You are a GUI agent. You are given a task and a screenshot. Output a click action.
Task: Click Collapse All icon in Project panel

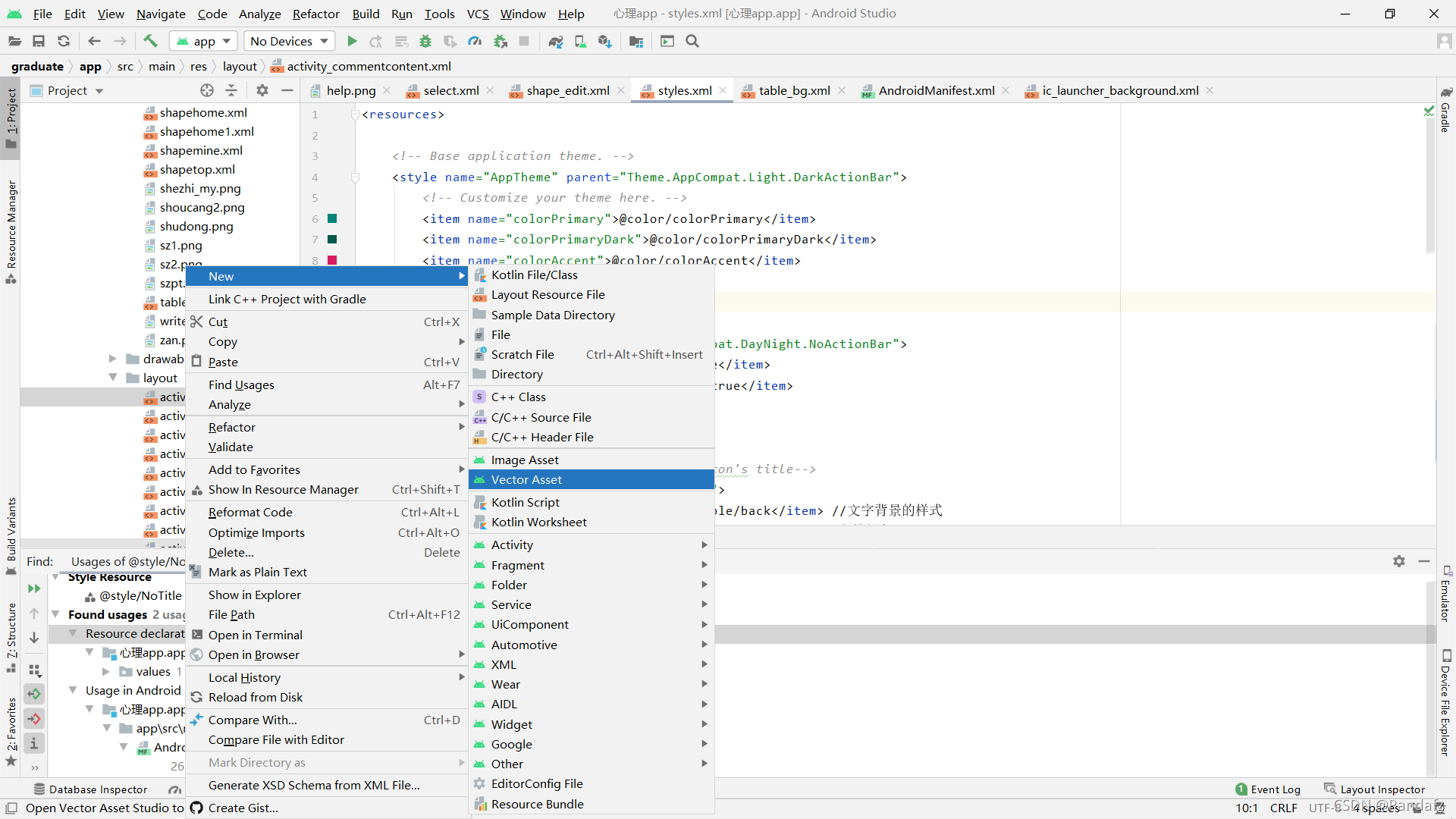click(232, 90)
